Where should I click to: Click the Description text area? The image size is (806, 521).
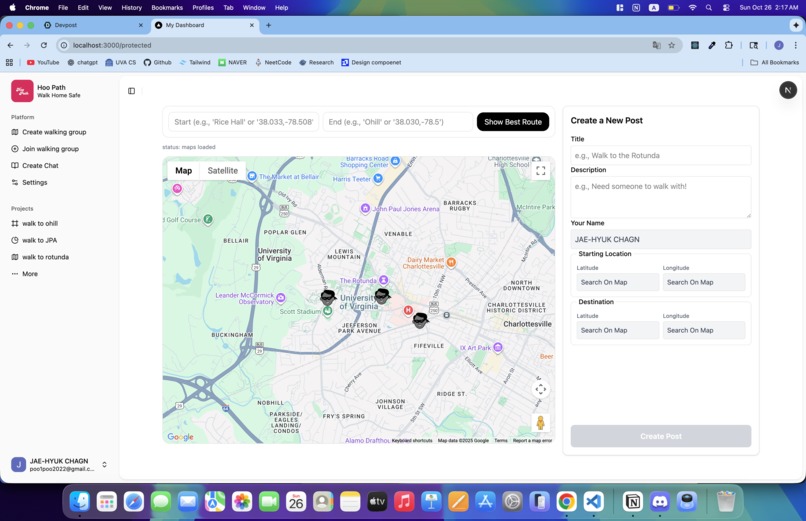pyautogui.click(x=661, y=197)
